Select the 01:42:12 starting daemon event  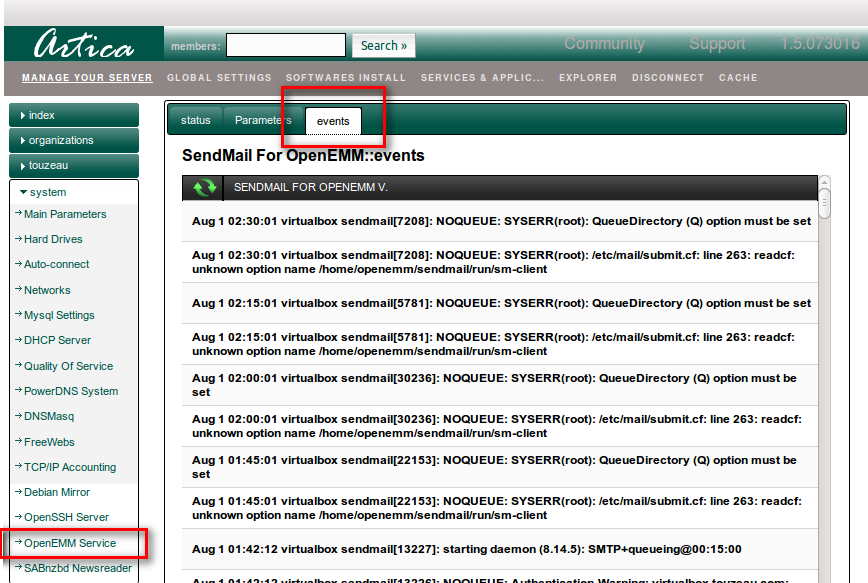coord(500,549)
